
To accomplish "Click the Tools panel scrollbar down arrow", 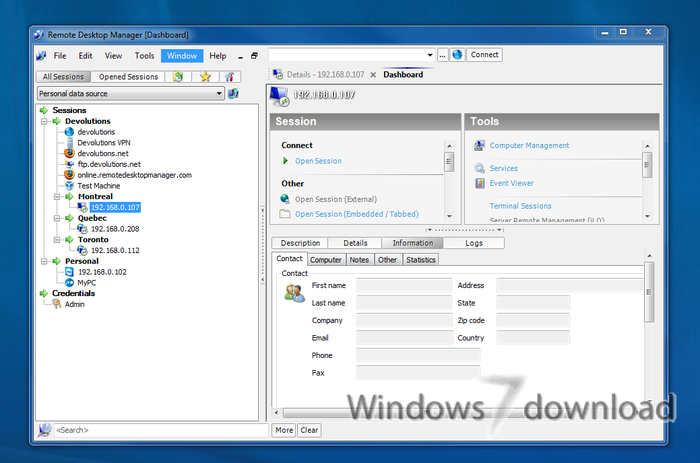I will pyautogui.click(x=647, y=216).
